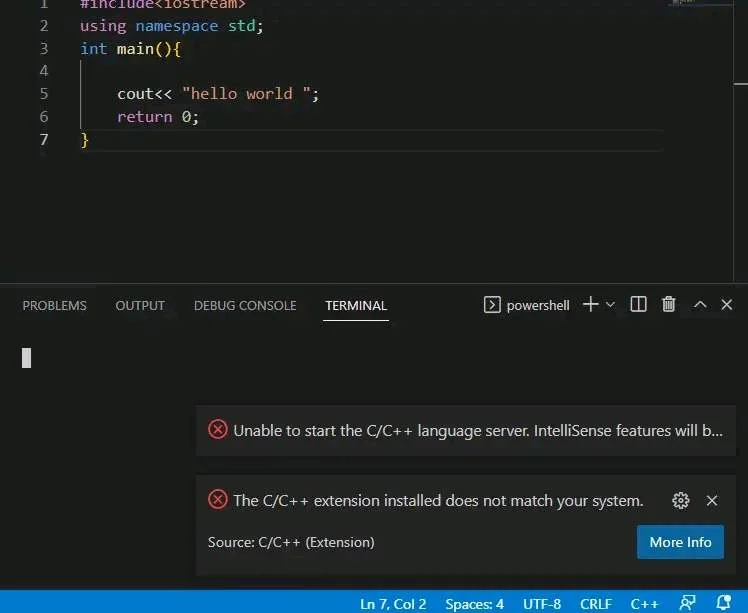Close the bottom panel
Viewport: 748px width, 613px height.
727,304
